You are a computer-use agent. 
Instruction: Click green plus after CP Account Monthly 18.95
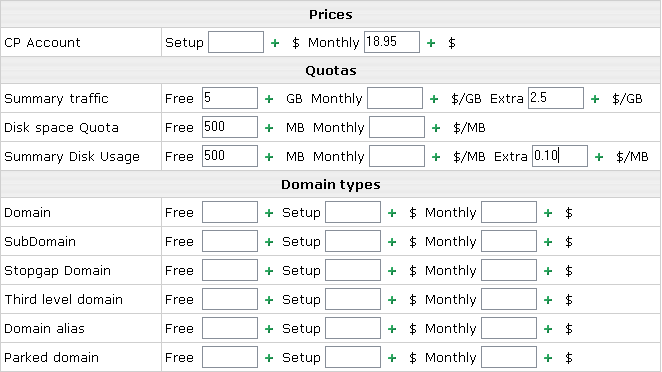point(431,43)
